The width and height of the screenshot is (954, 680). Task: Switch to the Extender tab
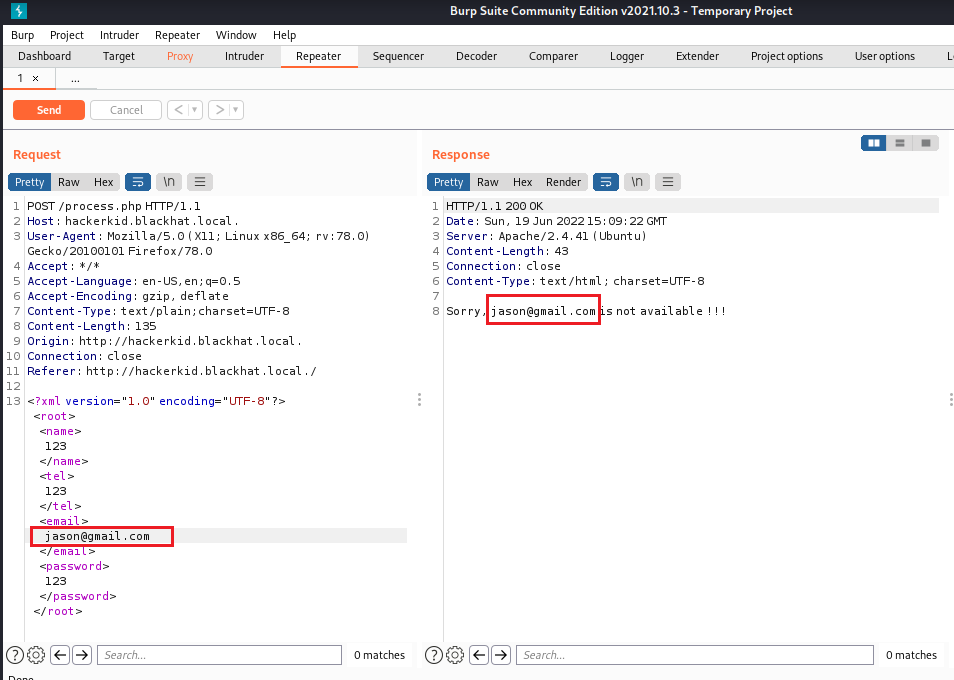697,57
